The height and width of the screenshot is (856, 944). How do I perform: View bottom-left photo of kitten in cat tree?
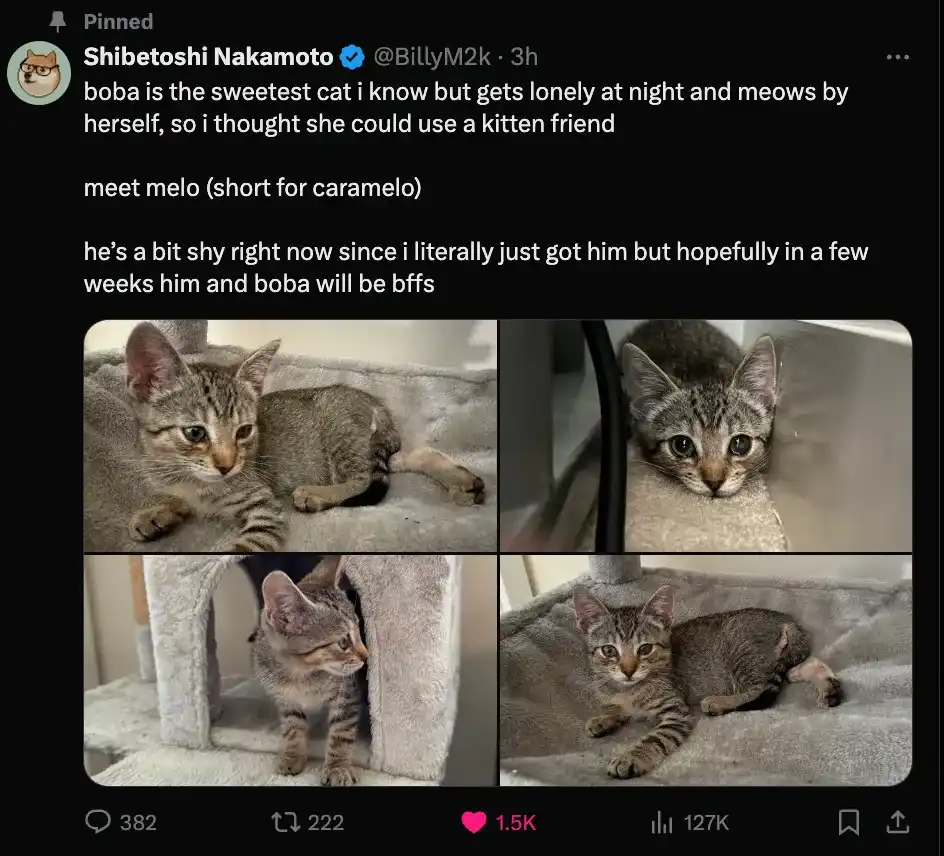coord(290,670)
